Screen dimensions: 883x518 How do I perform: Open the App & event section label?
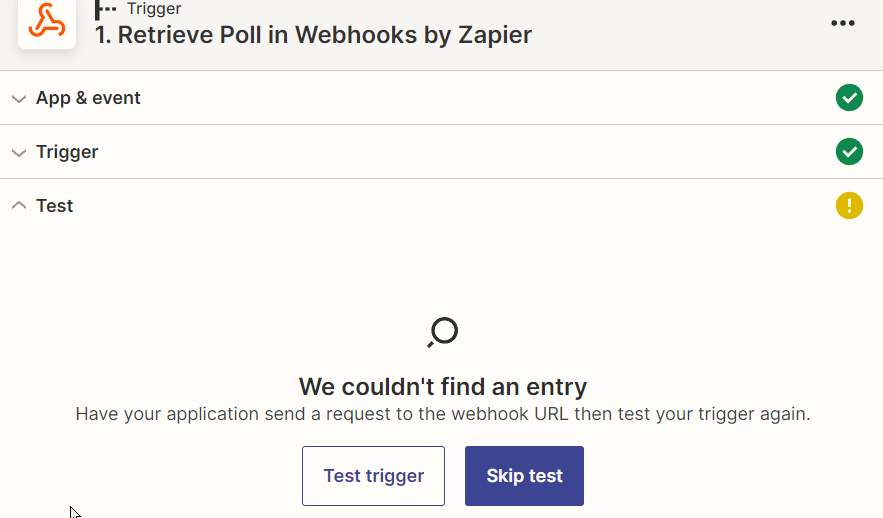pos(88,98)
